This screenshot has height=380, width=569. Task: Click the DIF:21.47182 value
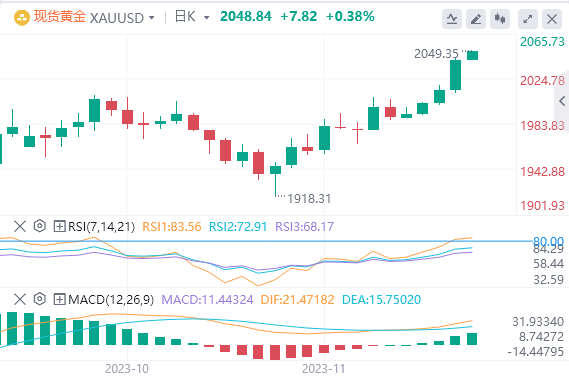tap(298, 300)
